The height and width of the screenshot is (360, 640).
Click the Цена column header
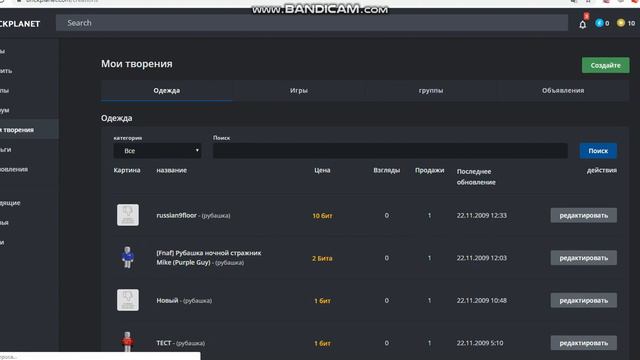click(x=322, y=170)
